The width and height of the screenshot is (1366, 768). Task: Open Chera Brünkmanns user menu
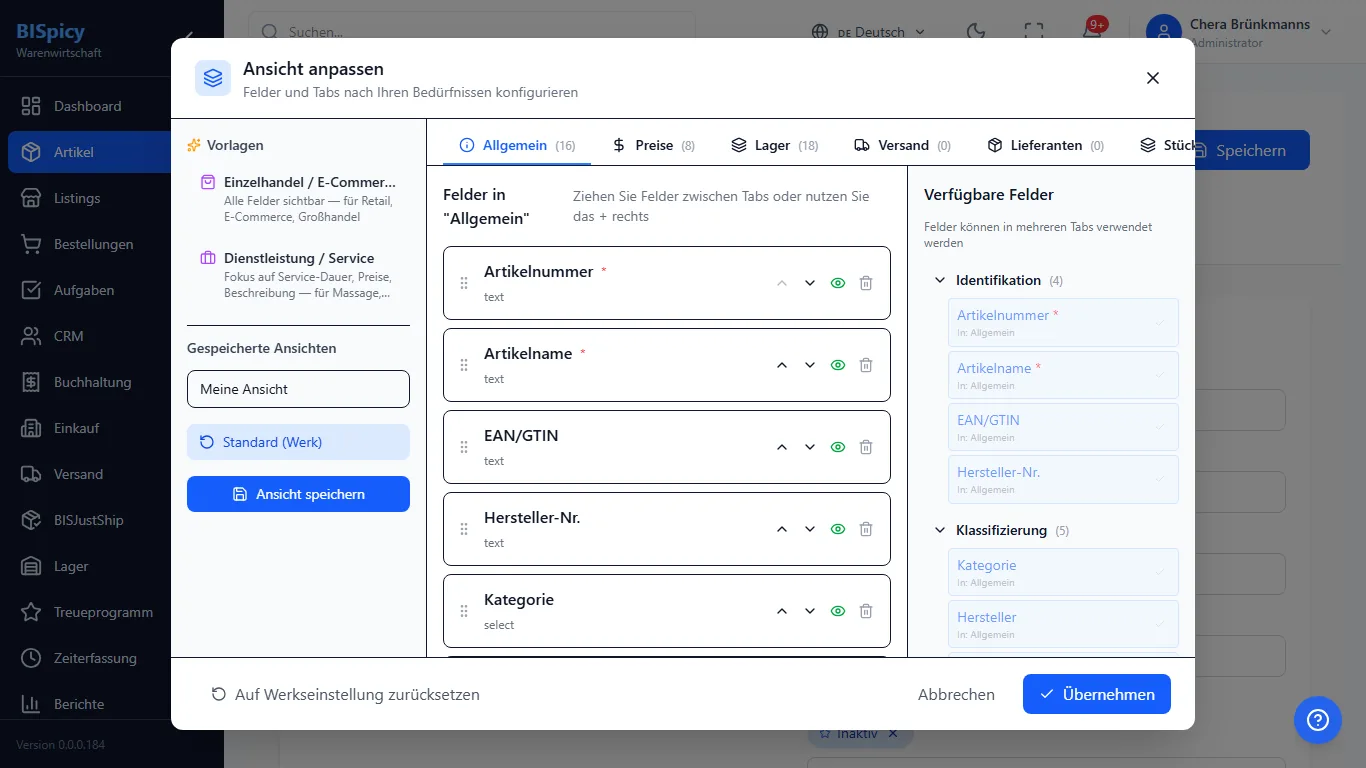click(1240, 32)
